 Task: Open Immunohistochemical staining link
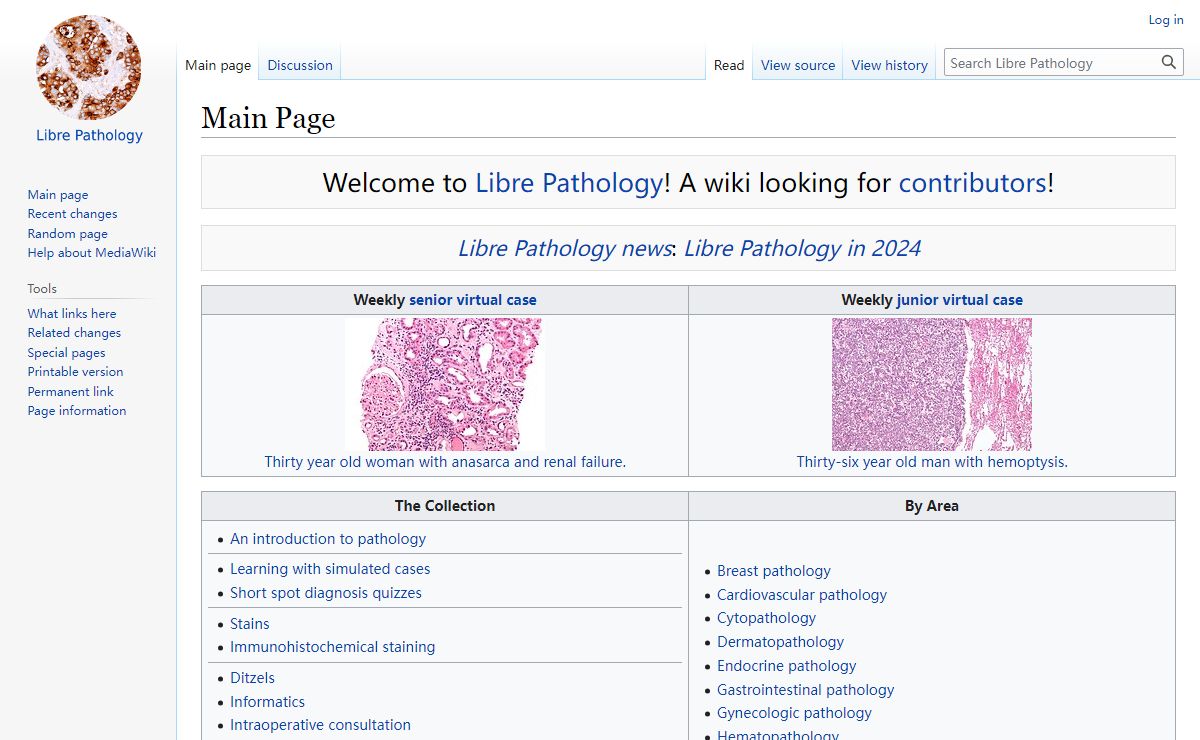pyautogui.click(x=332, y=647)
